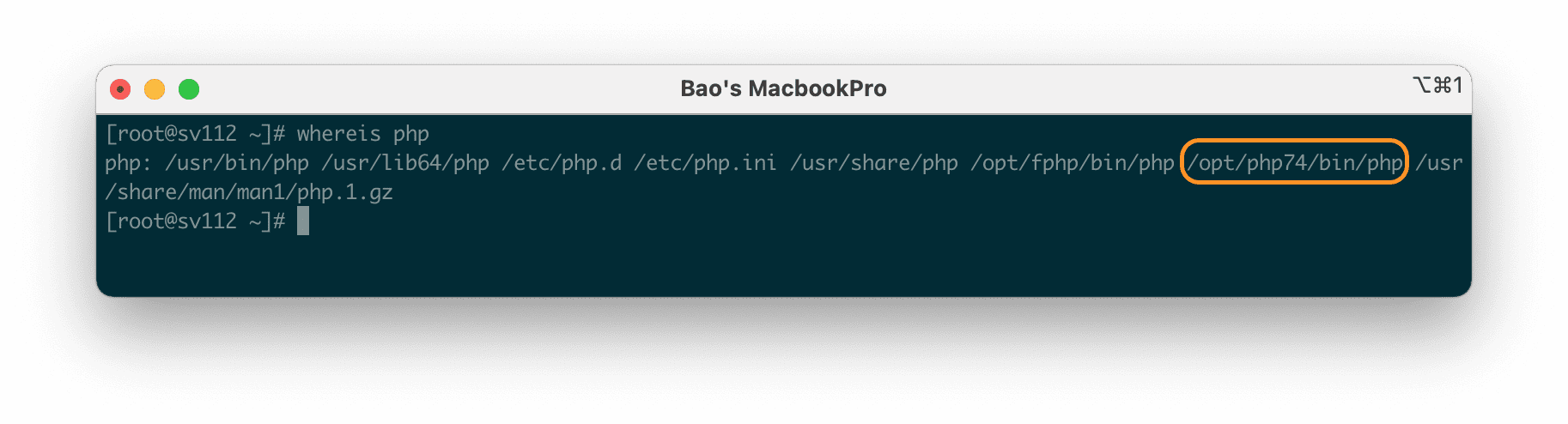Click the empty terminal area below the prompt

point(773,262)
